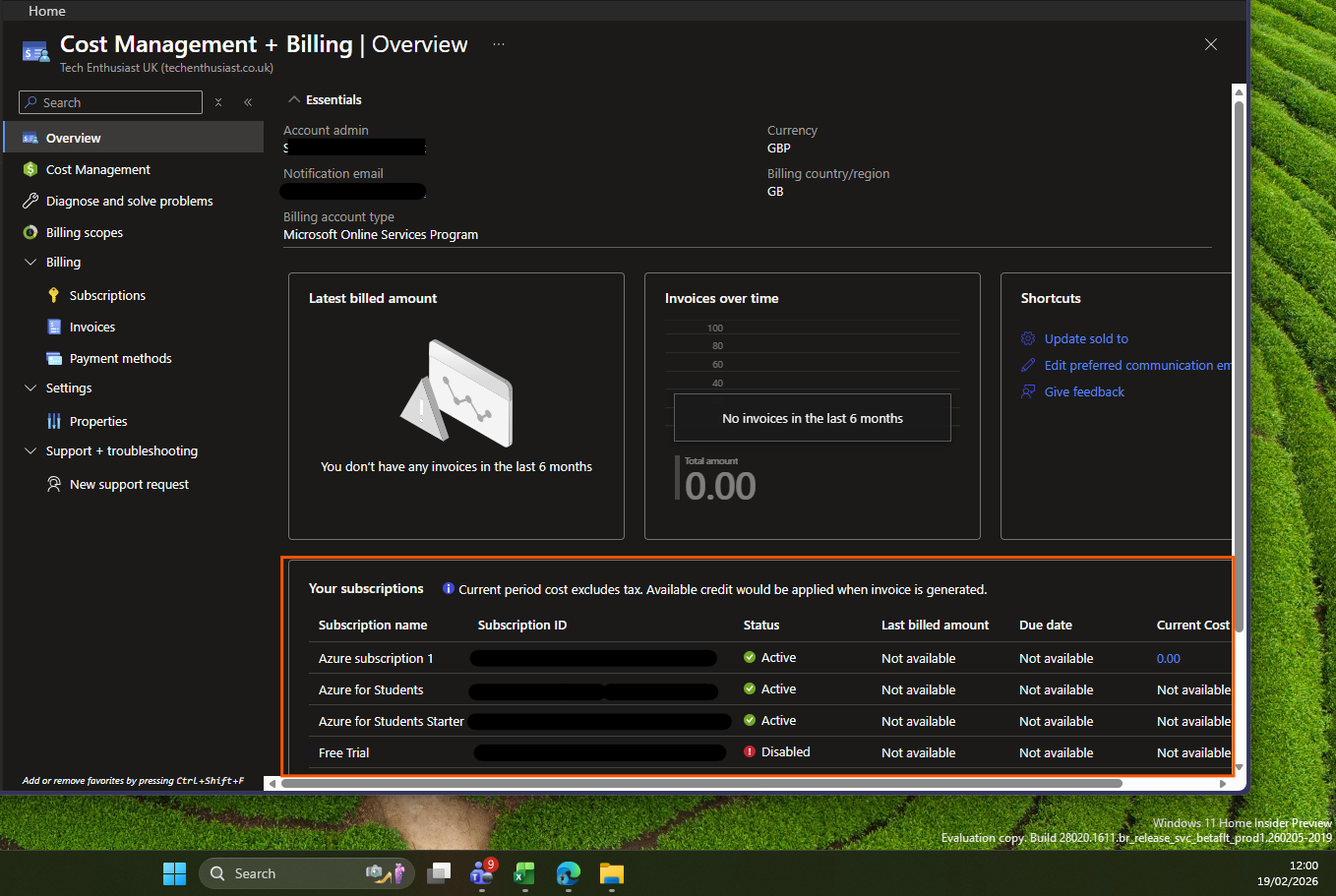The image size is (1336, 896).
Task: Click the Update sold to gear icon
Action: click(1028, 338)
